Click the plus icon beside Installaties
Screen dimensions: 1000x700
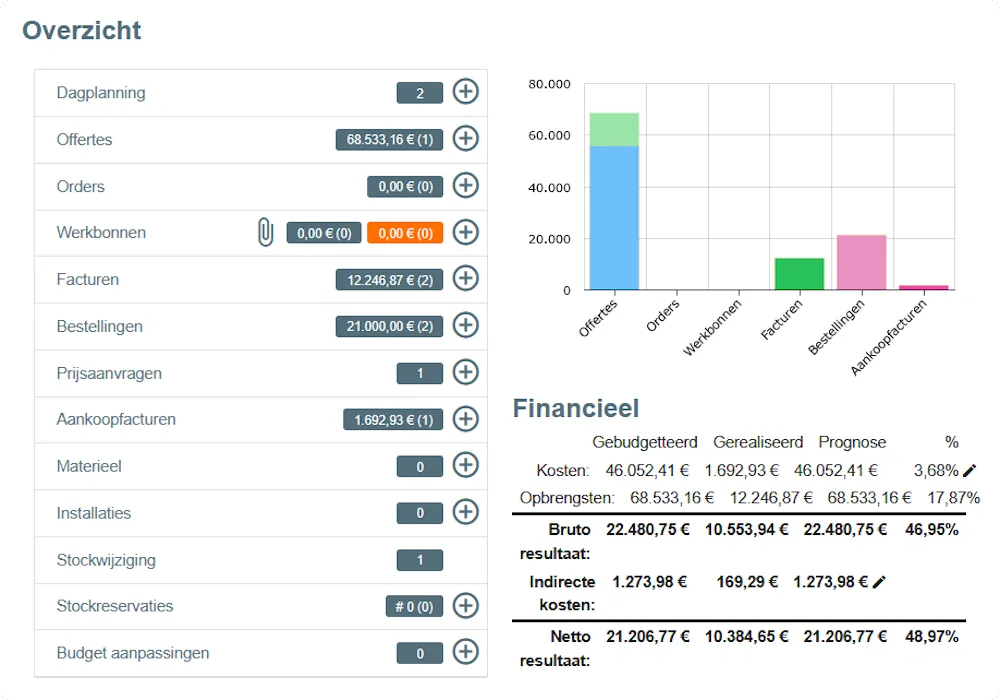466,512
